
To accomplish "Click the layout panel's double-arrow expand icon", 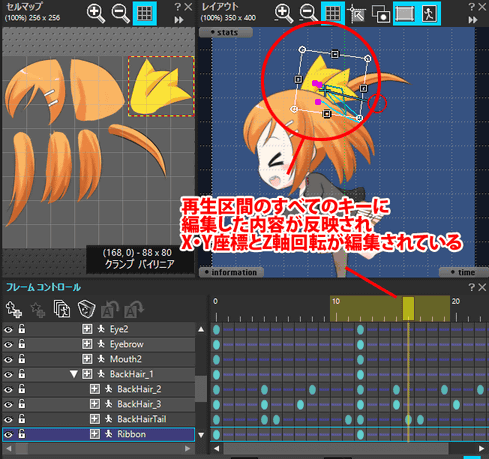I will tap(473, 20).
